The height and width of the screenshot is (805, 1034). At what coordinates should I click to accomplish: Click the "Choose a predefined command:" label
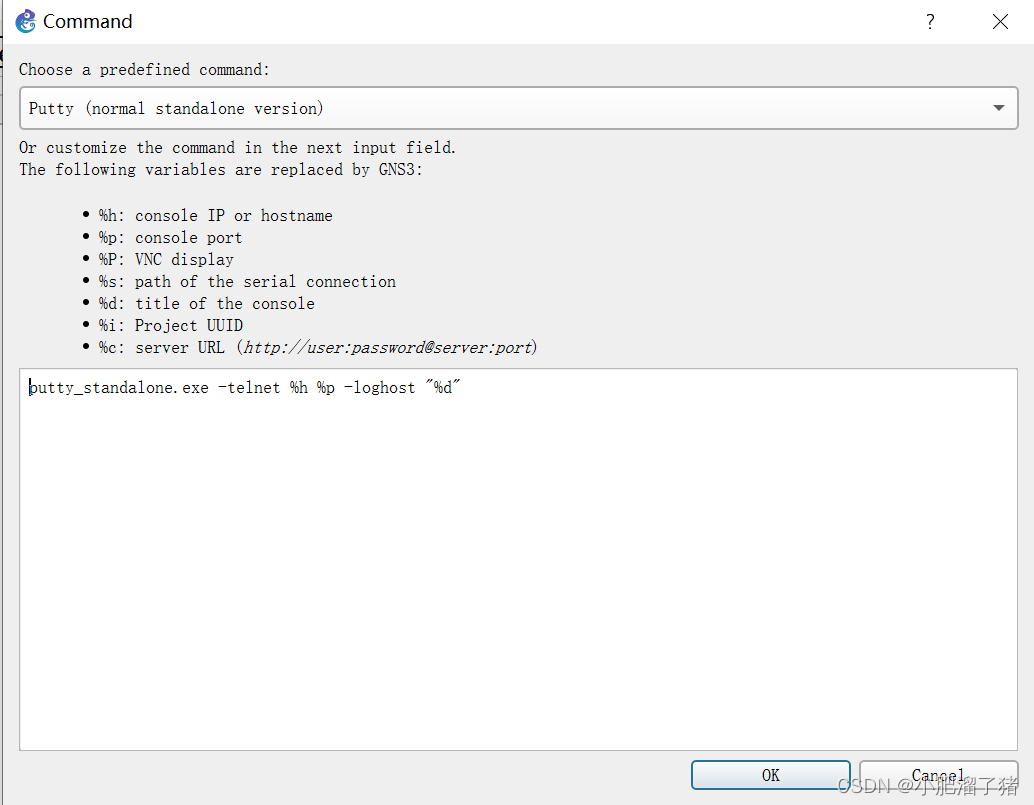coord(145,70)
